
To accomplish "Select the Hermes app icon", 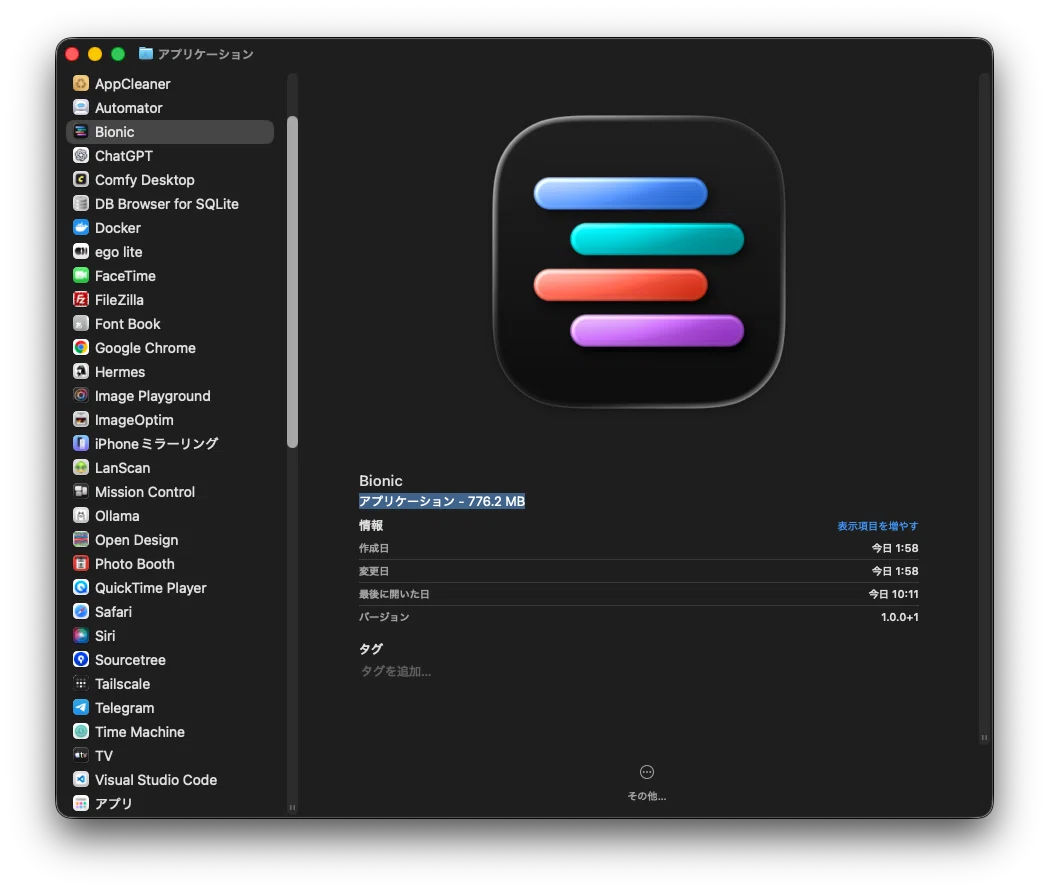I will pos(81,372).
